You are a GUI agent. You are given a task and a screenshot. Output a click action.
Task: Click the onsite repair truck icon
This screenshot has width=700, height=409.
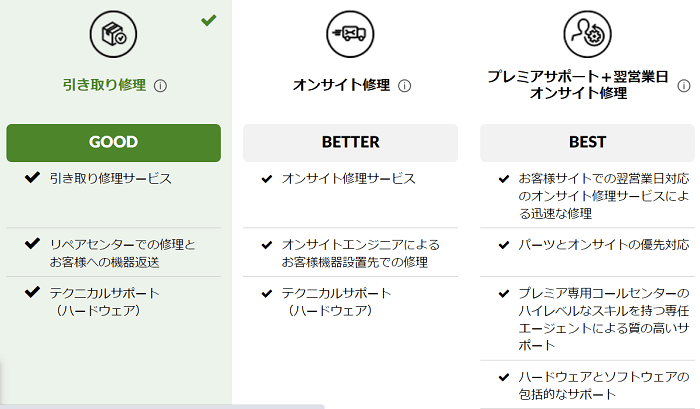click(x=350, y=34)
